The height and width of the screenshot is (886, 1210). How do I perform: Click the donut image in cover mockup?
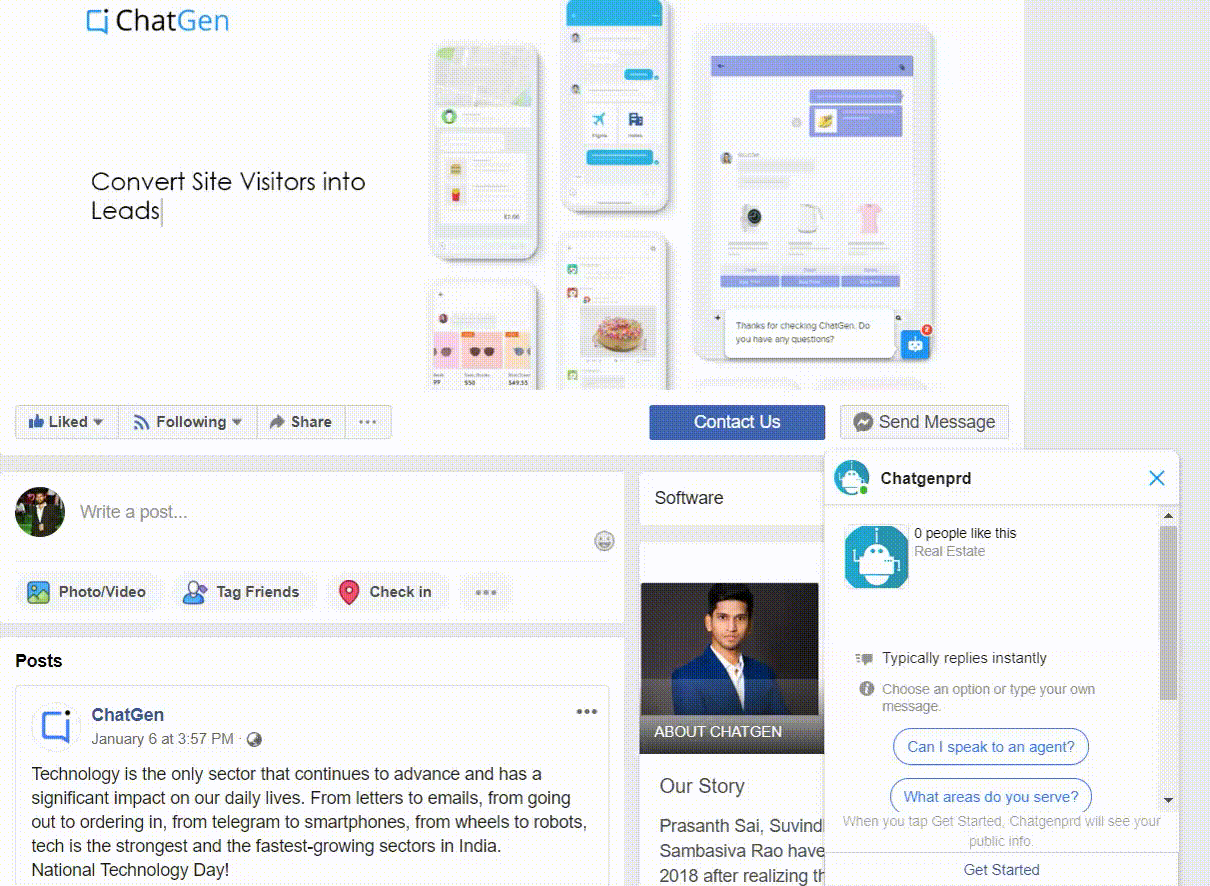pyautogui.click(x=619, y=331)
